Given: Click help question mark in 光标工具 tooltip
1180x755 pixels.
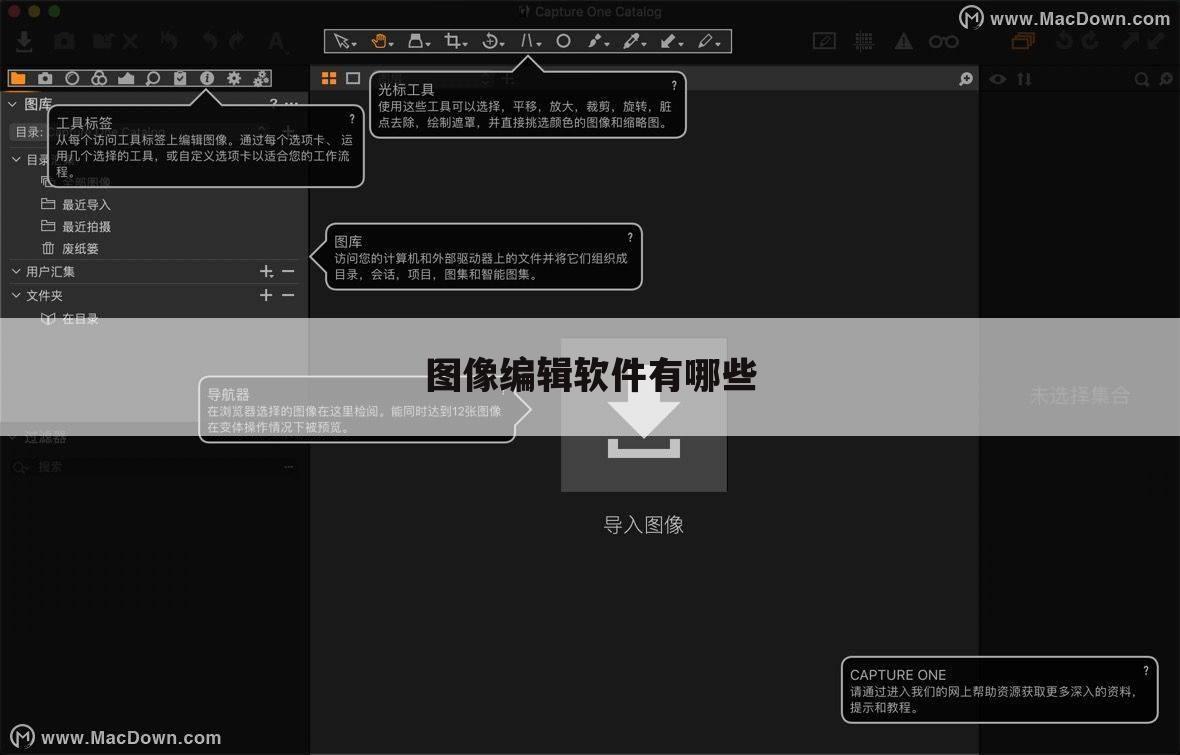Looking at the screenshot, I should click(x=674, y=86).
